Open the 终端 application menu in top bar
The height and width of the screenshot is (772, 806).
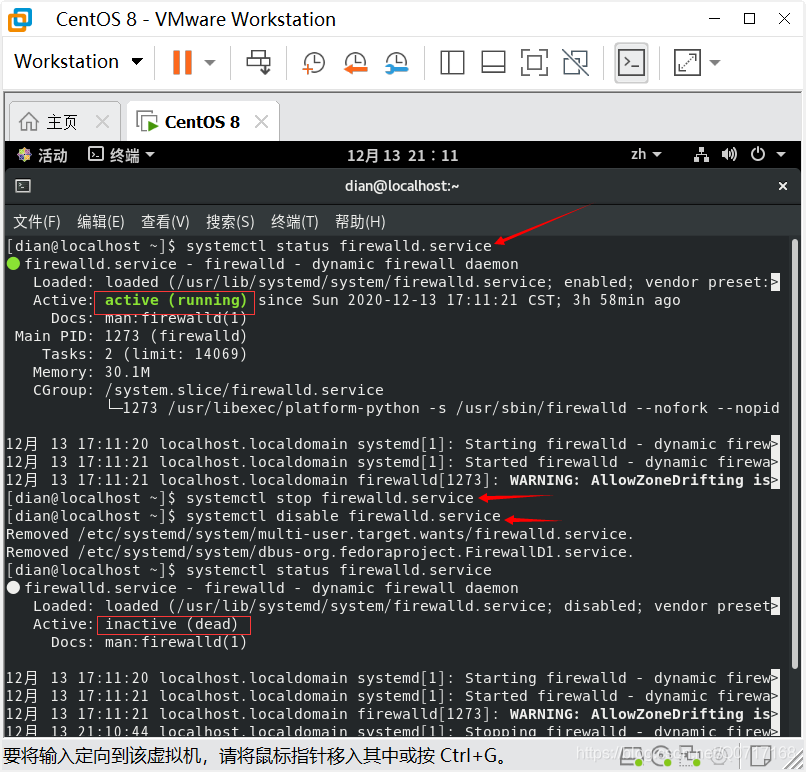pos(121,155)
